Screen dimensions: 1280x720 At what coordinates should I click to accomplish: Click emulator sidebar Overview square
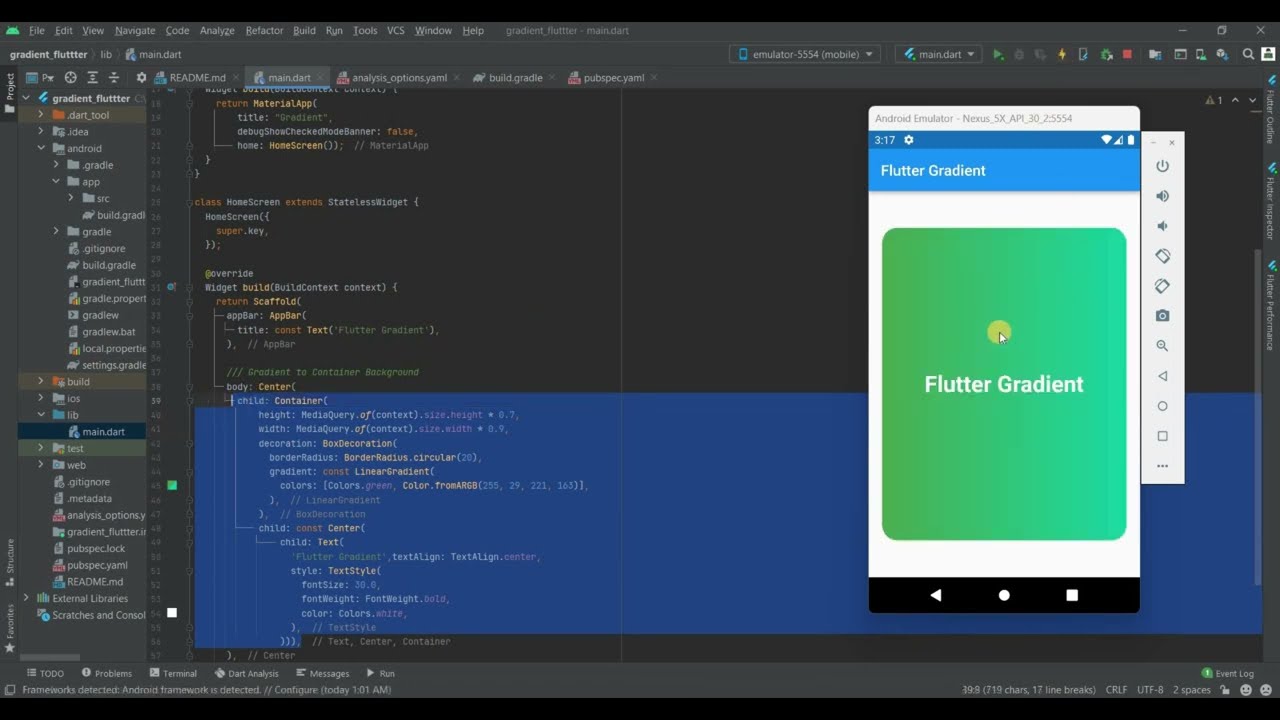point(1162,436)
